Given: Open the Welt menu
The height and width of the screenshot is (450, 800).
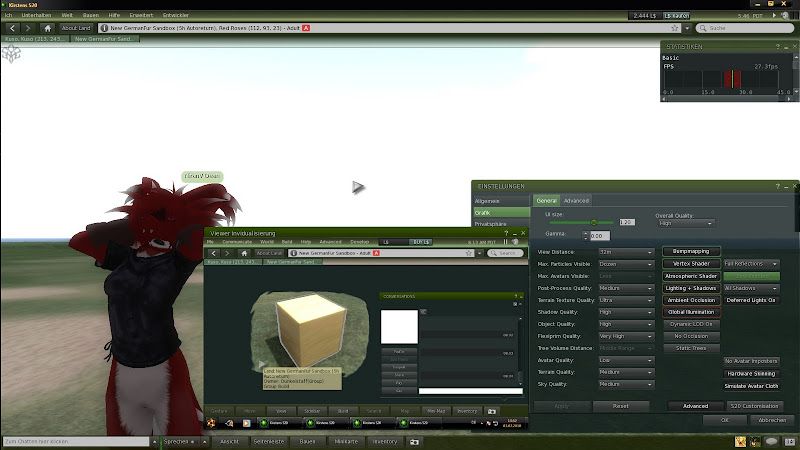Looking at the screenshot, I should tap(67, 15).
